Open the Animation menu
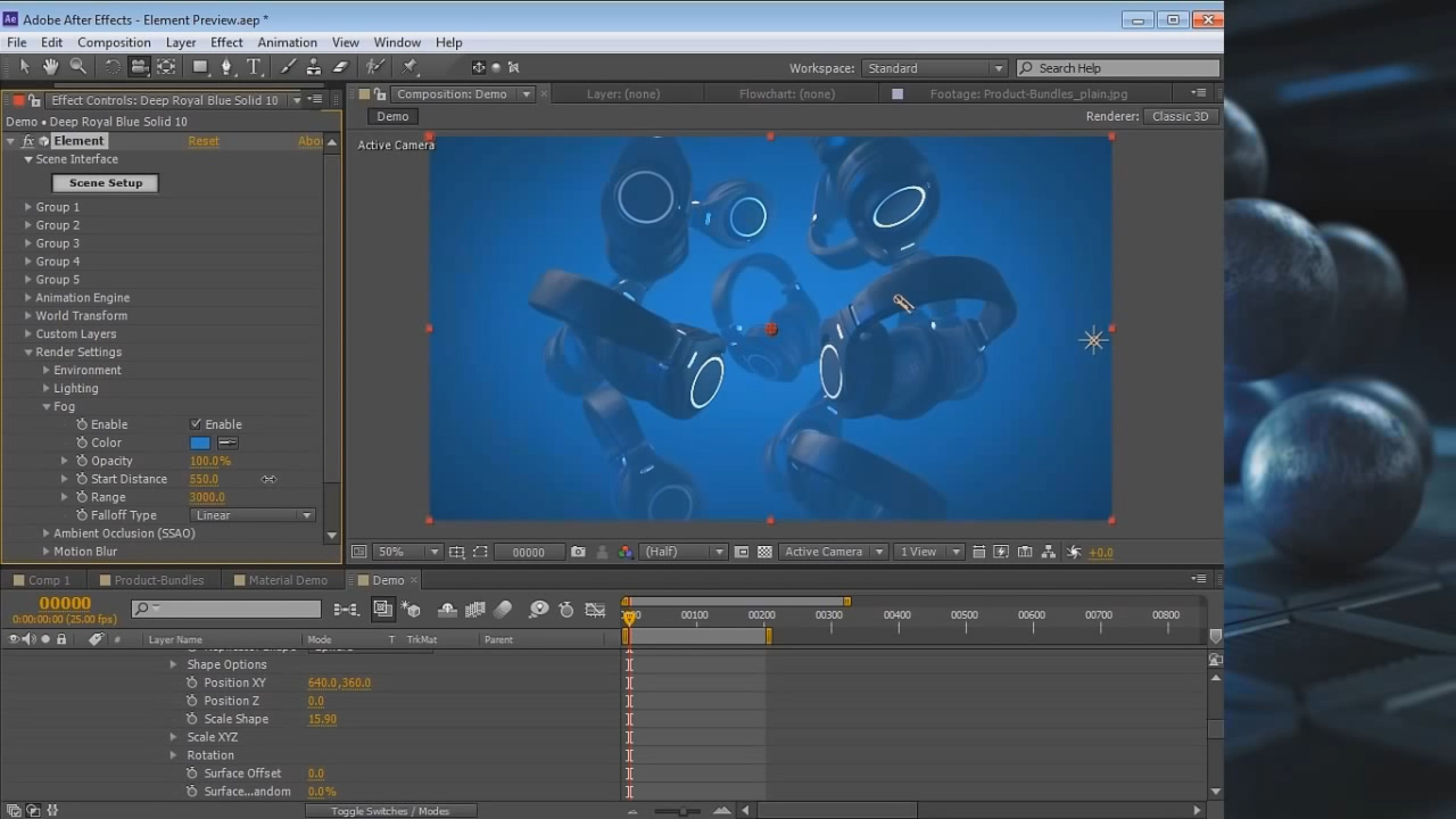This screenshot has height=819, width=1456. [x=287, y=42]
